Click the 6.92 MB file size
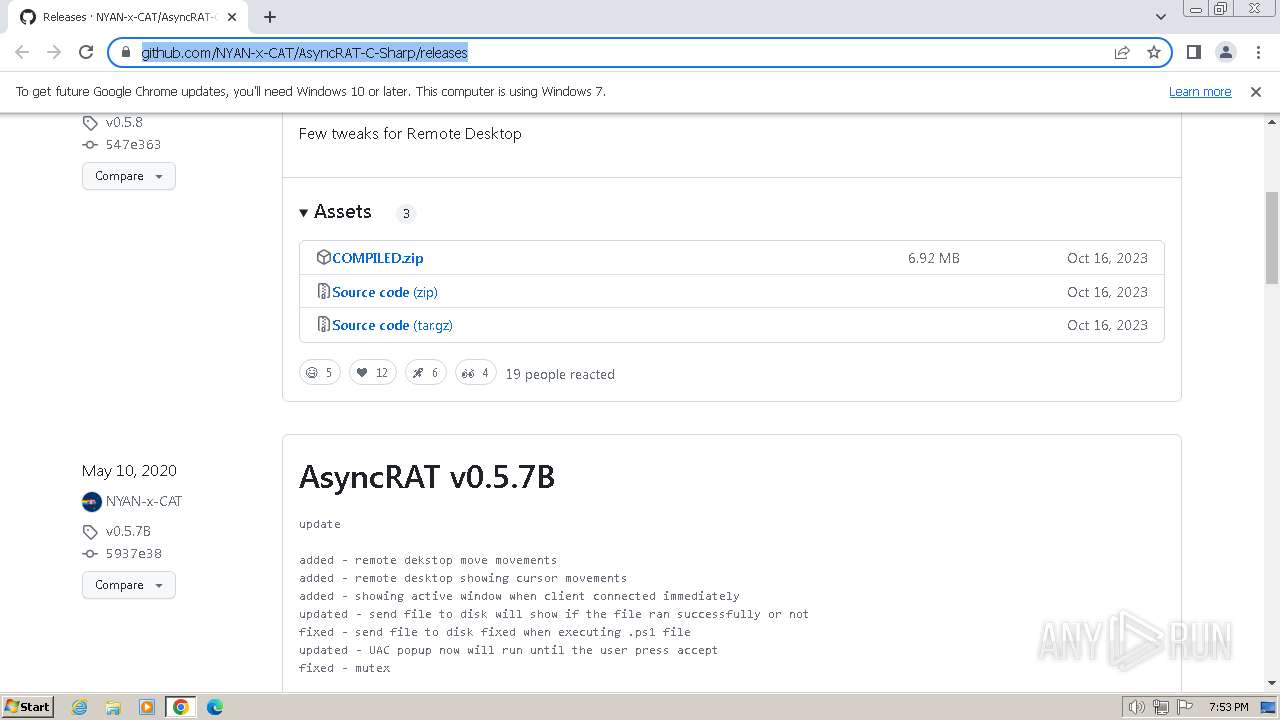Screen dimensions: 1280x720 click(934, 258)
